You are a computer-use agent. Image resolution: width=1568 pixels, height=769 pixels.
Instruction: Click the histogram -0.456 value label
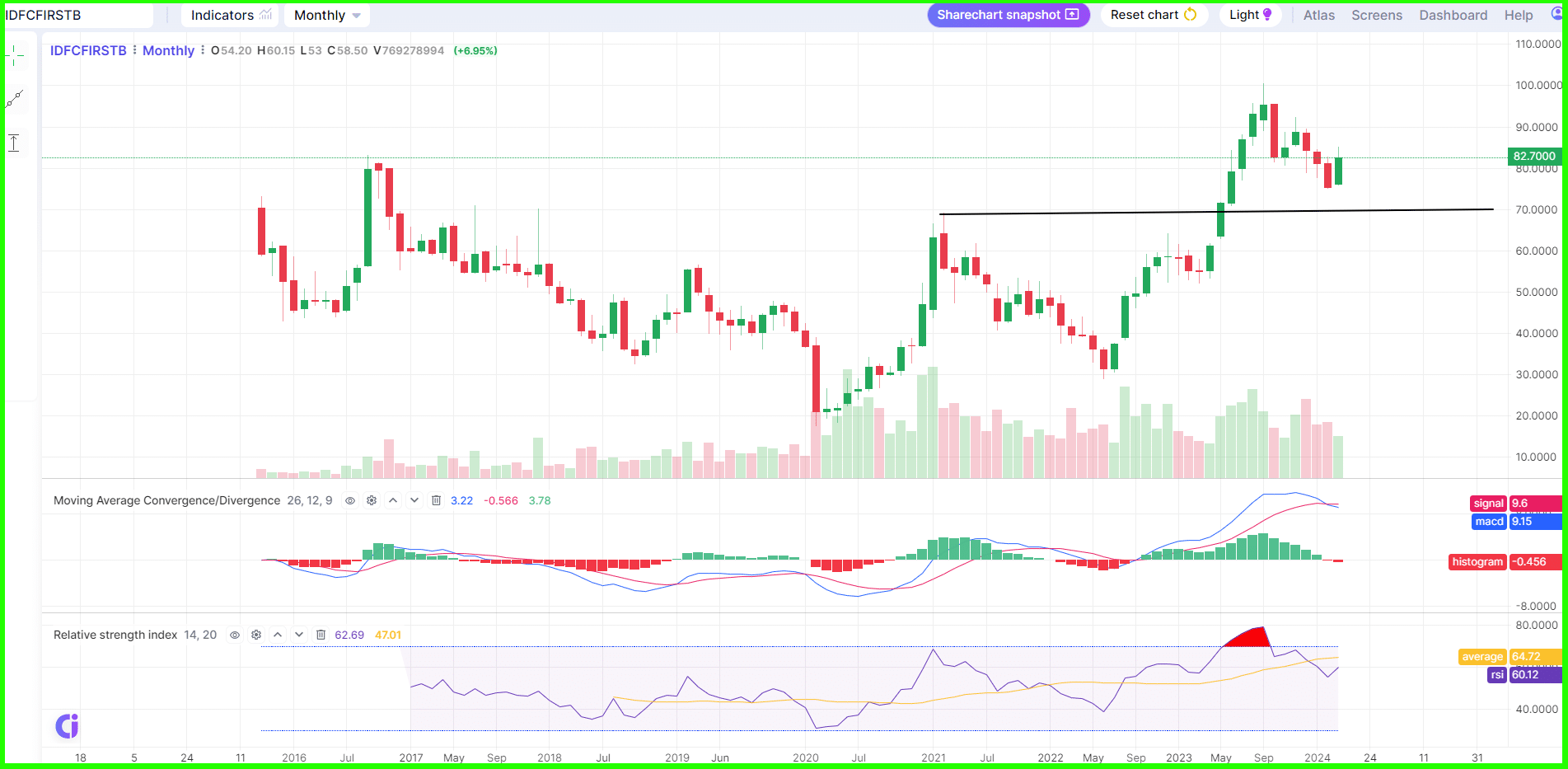1505,562
